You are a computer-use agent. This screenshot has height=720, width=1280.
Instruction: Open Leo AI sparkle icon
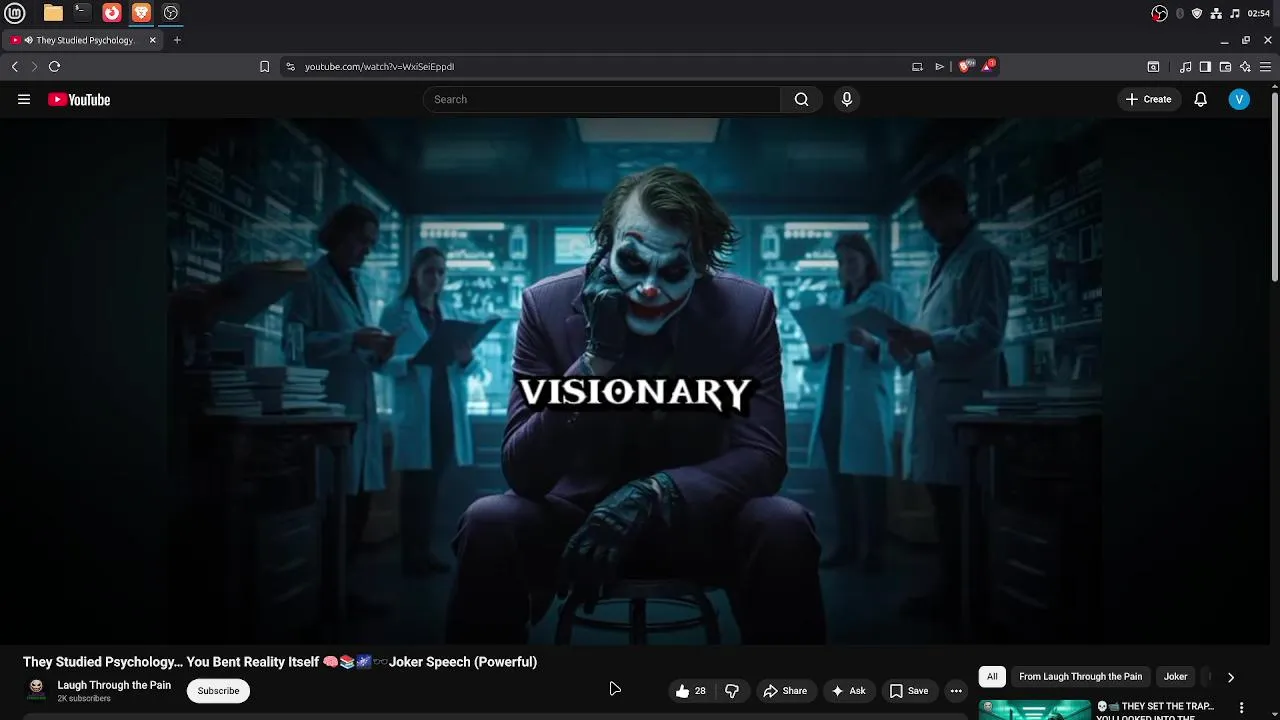1245,67
